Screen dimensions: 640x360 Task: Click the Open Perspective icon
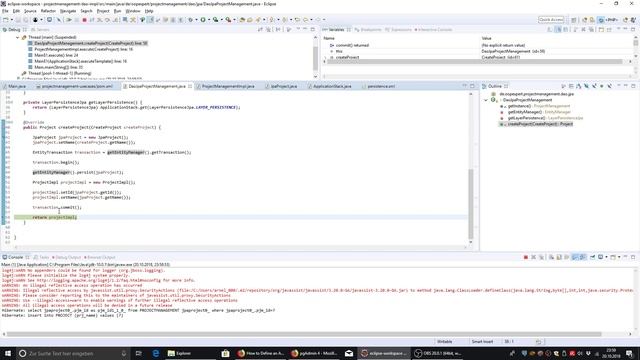click(574, 20)
